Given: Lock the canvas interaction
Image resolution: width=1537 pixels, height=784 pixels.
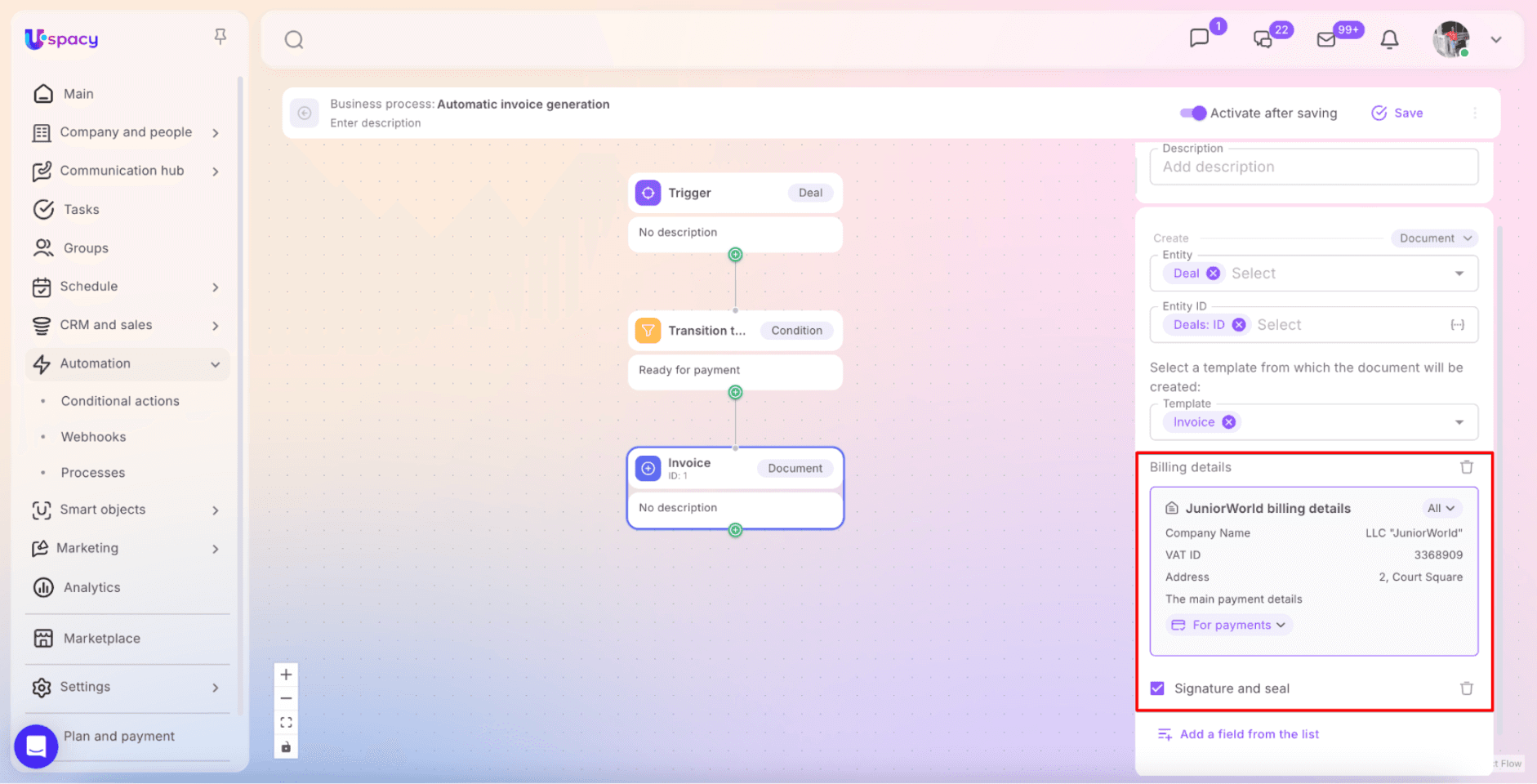Looking at the screenshot, I should coord(286,747).
